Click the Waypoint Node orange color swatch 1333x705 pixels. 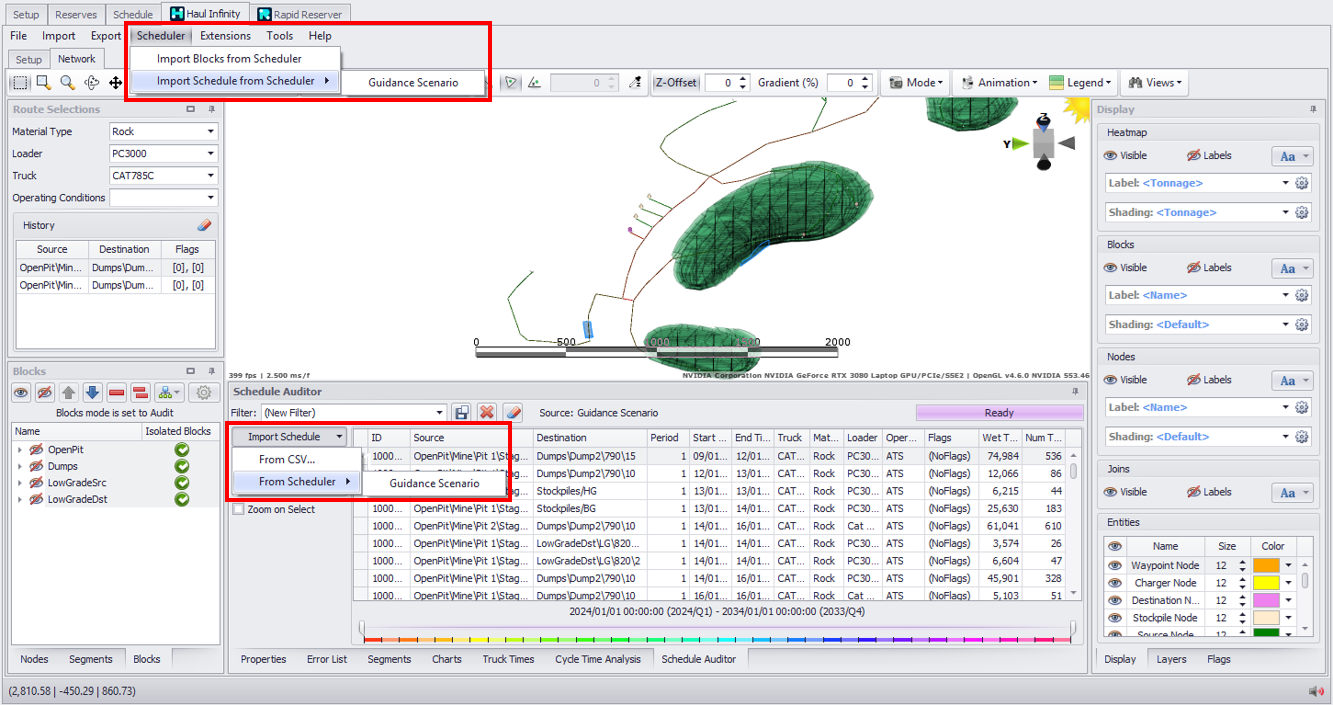click(x=1265, y=566)
